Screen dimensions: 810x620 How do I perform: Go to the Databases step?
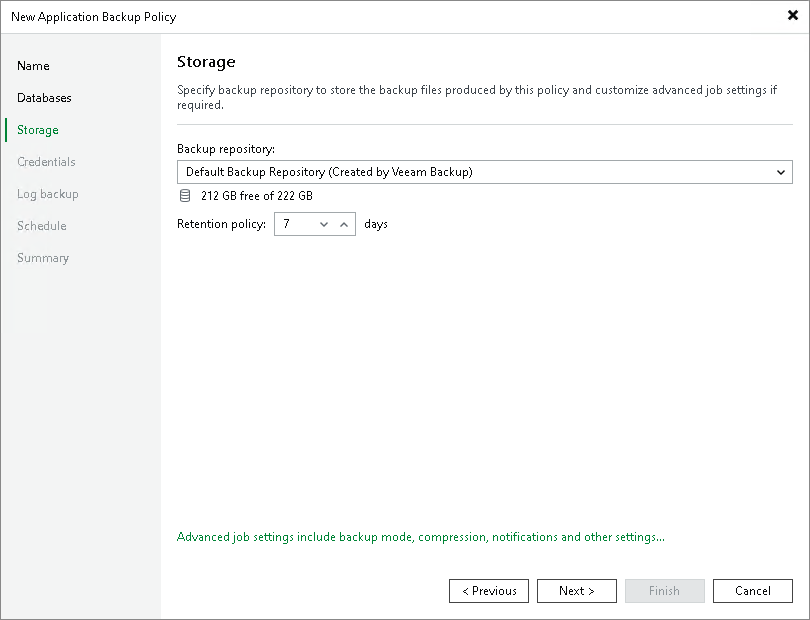(44, 98)
